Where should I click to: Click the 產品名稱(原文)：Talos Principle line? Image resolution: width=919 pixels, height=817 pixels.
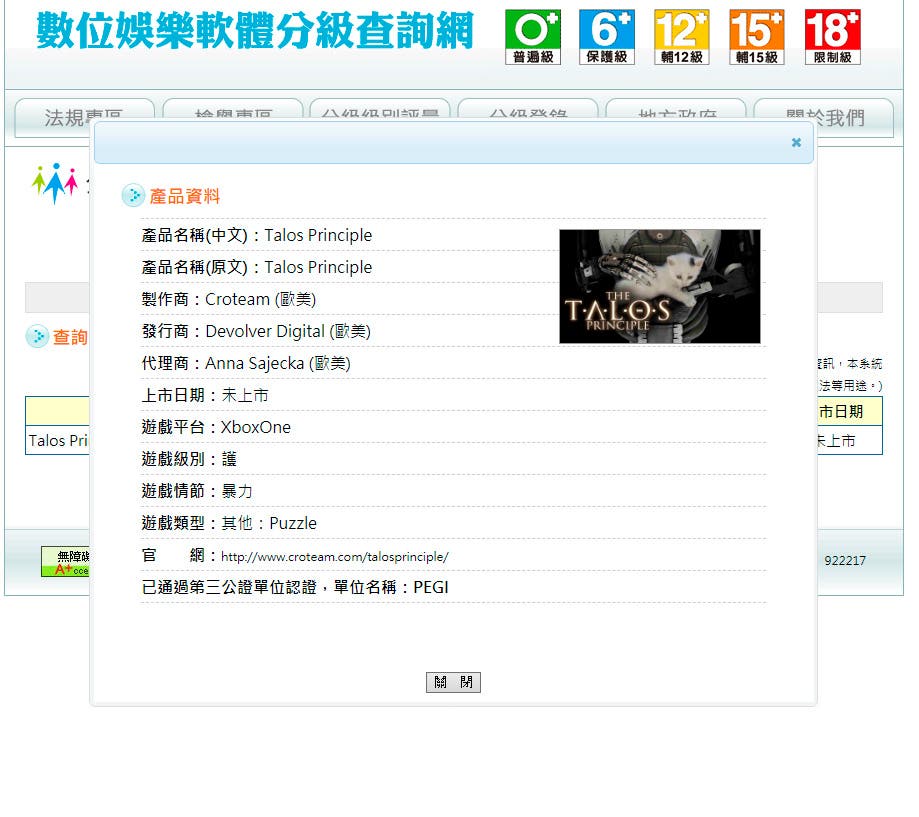pos(257,267)
